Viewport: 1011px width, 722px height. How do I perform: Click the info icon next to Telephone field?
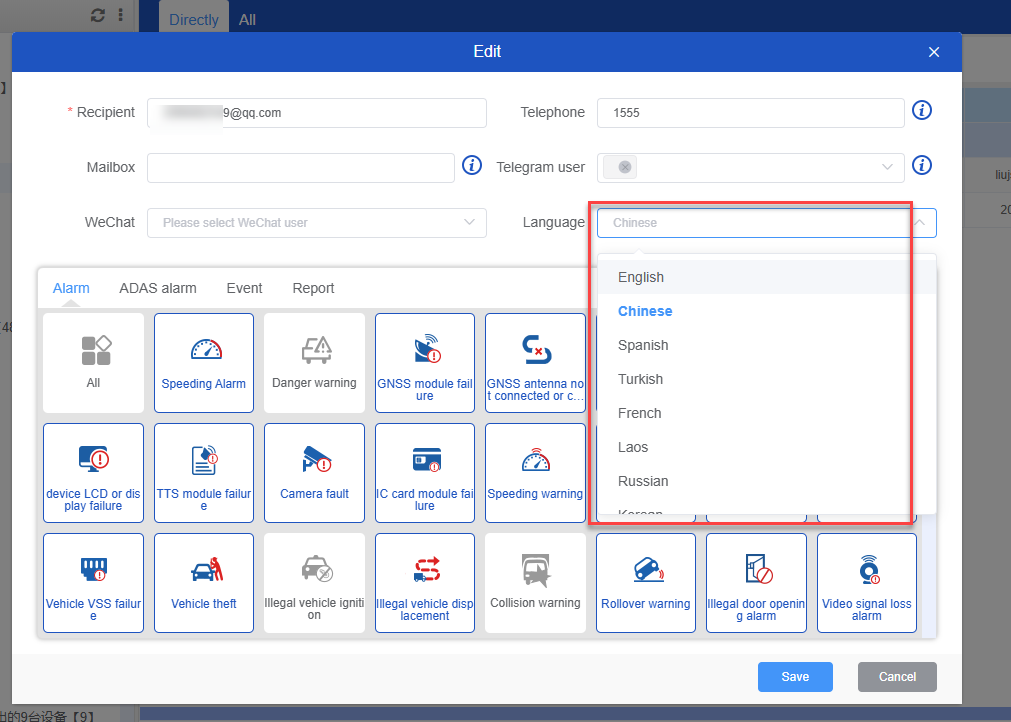922,111
